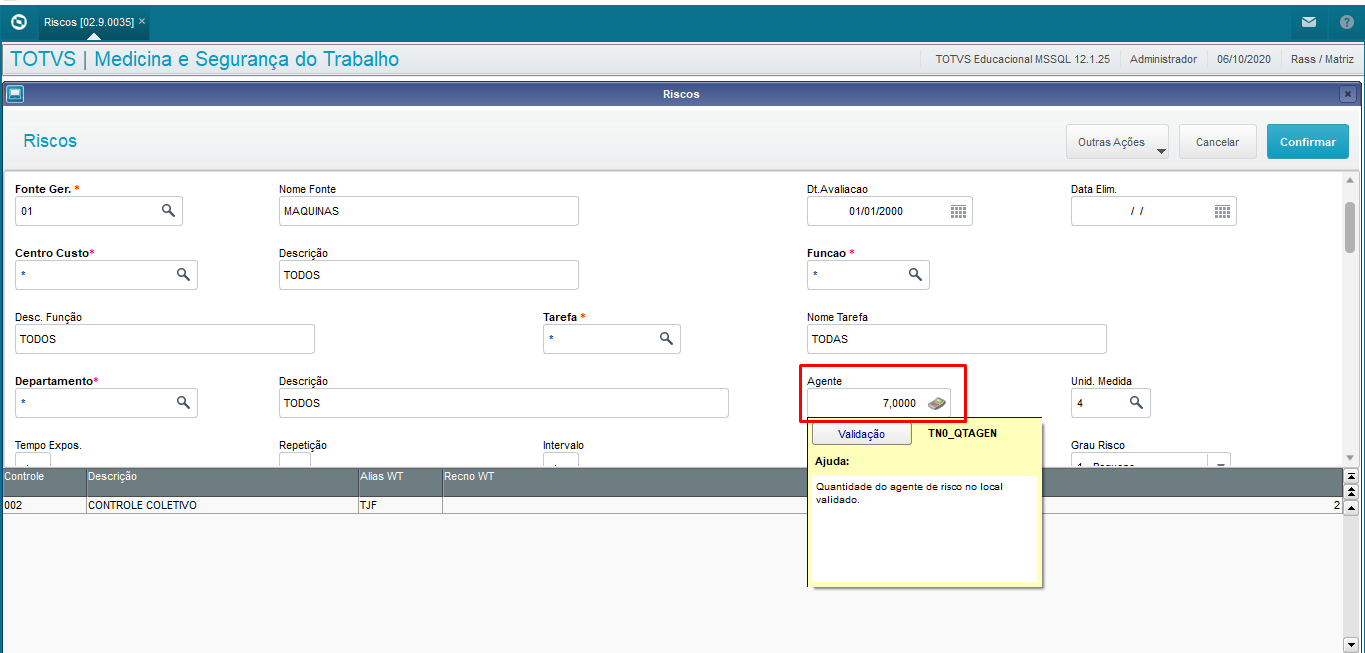Click Departamento Descrição field

pos(504,403)
